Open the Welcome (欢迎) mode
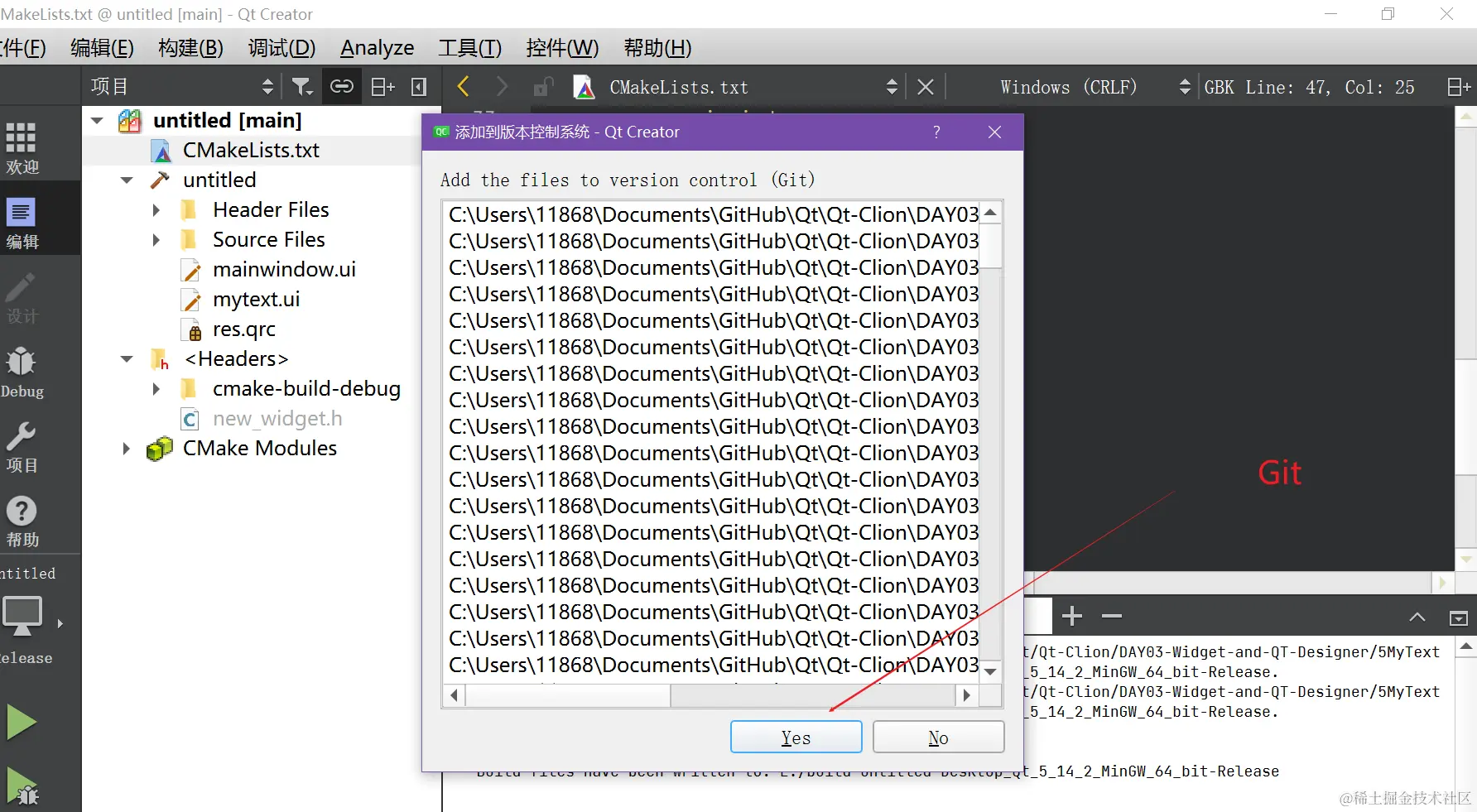This screenshot has width=1477, height=812. pos(22,147)
